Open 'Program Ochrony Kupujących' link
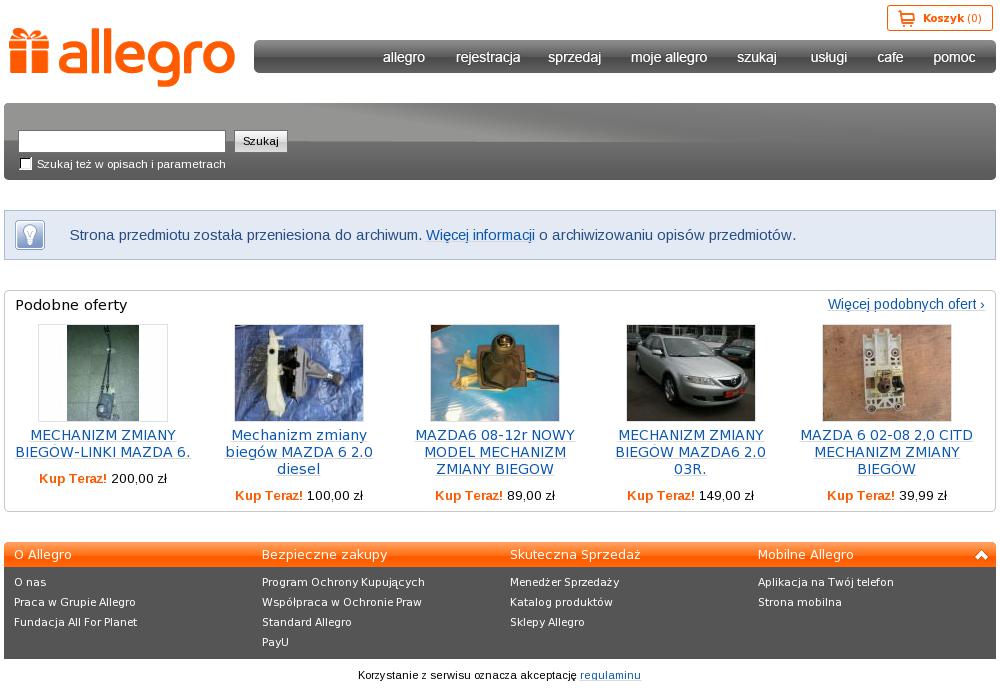 tap(343, 582)
